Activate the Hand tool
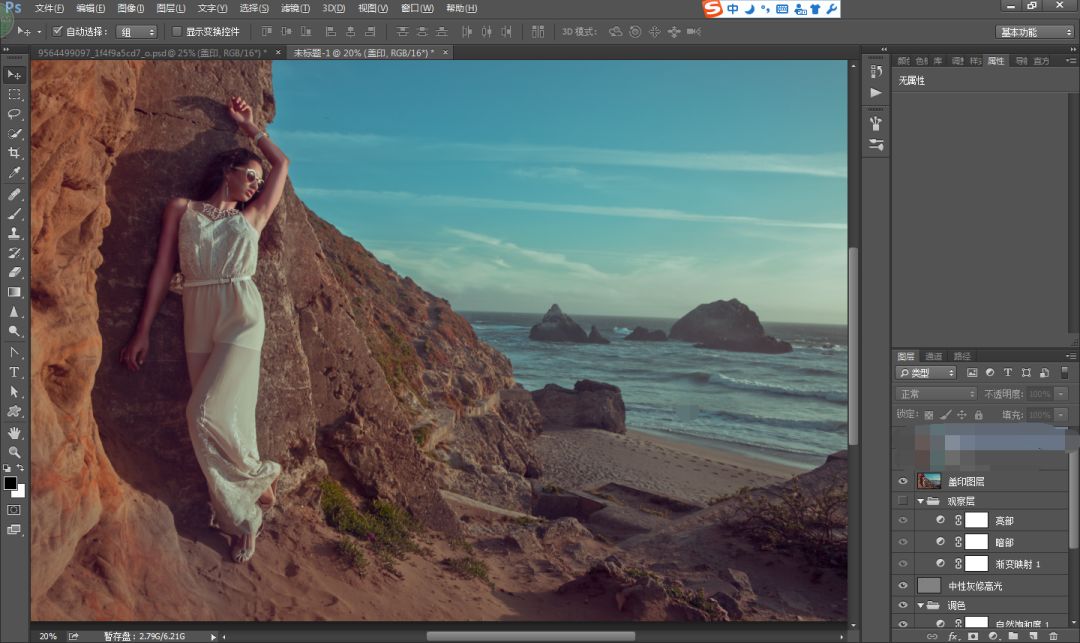1080x643 pixels. pyautogui.click(x=14, y=432)
